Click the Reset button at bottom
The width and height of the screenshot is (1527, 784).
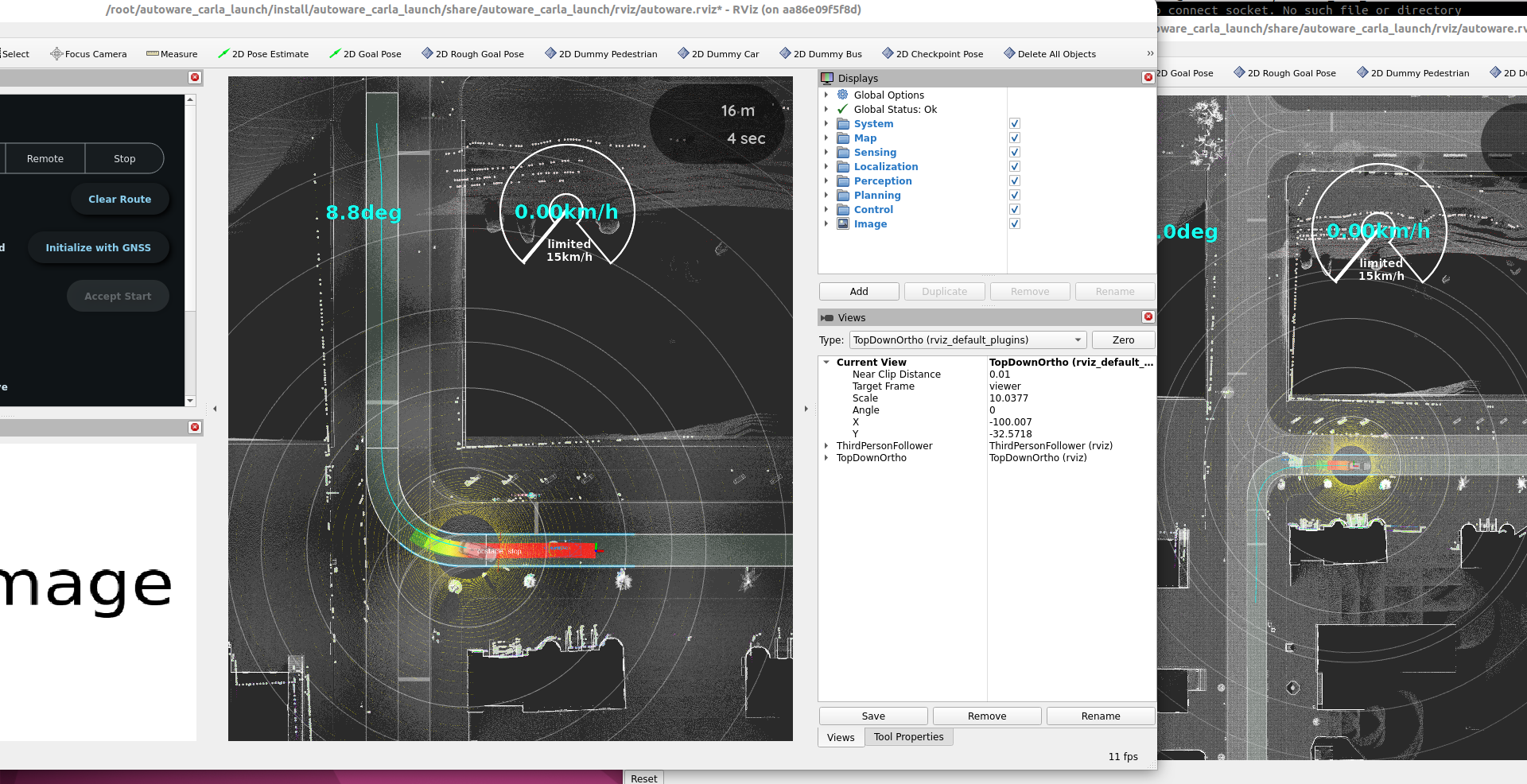(644, 778)
